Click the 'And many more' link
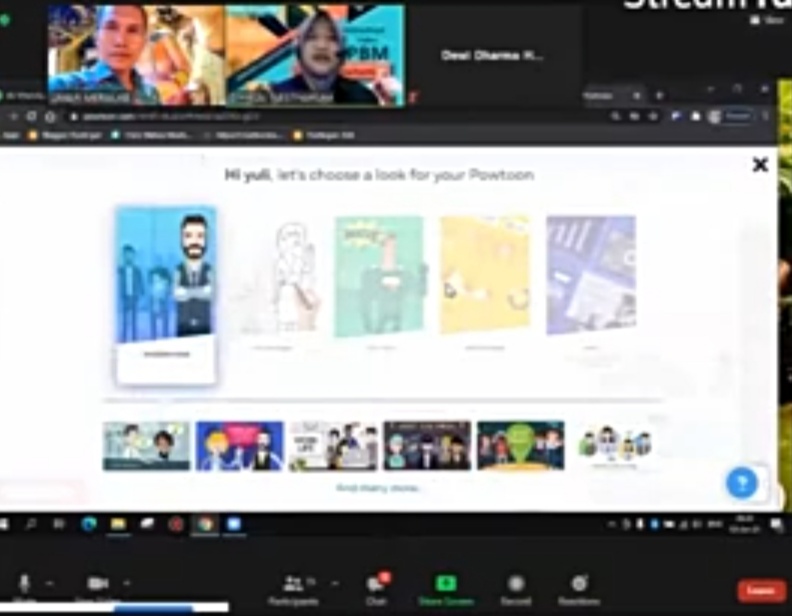 (x=378, y=488)
